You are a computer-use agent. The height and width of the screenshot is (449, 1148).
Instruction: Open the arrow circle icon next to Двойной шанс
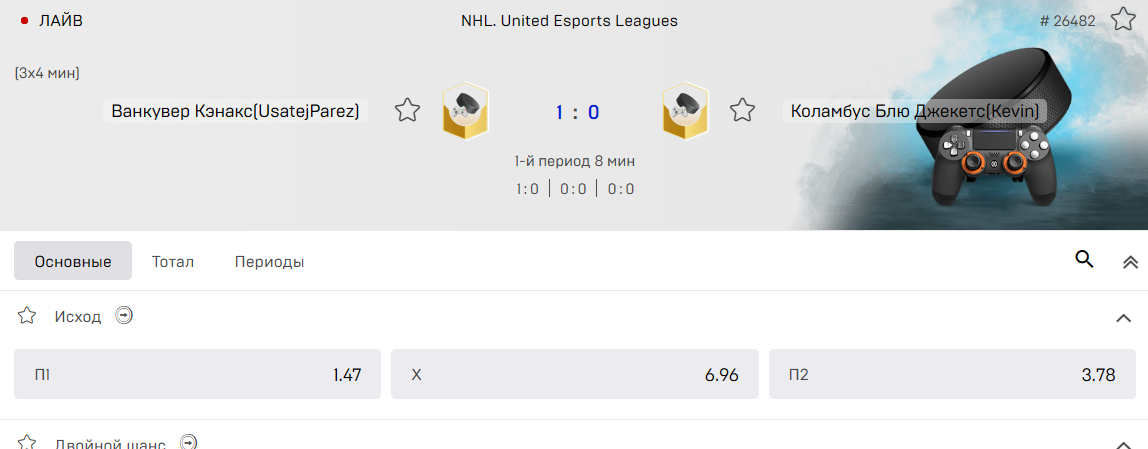point(189,442)
